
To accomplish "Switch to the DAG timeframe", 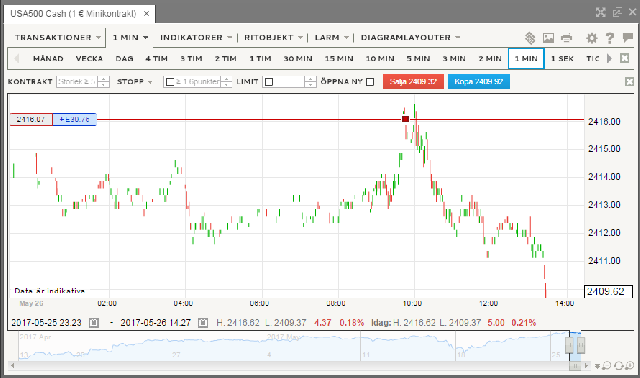I will (x=124, y=58).
